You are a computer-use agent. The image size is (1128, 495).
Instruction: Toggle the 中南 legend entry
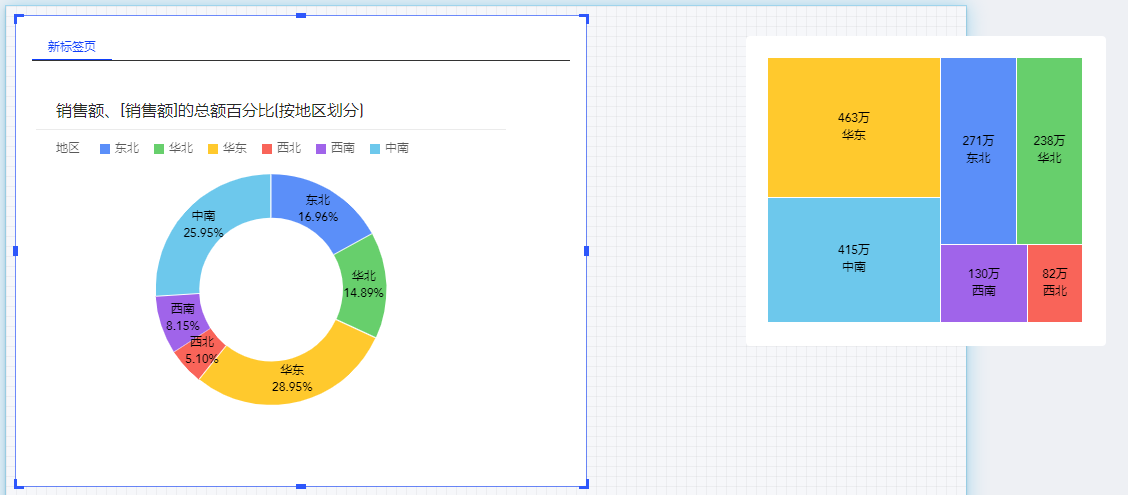tap(396, 148)
